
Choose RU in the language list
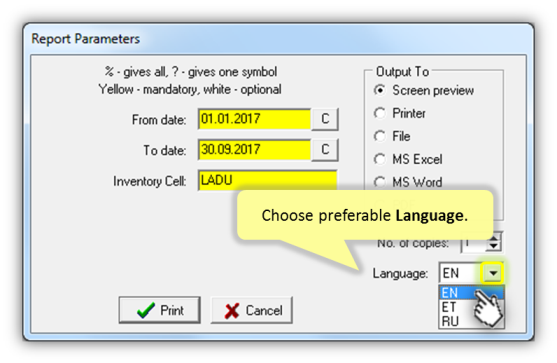tap(471, 321)
